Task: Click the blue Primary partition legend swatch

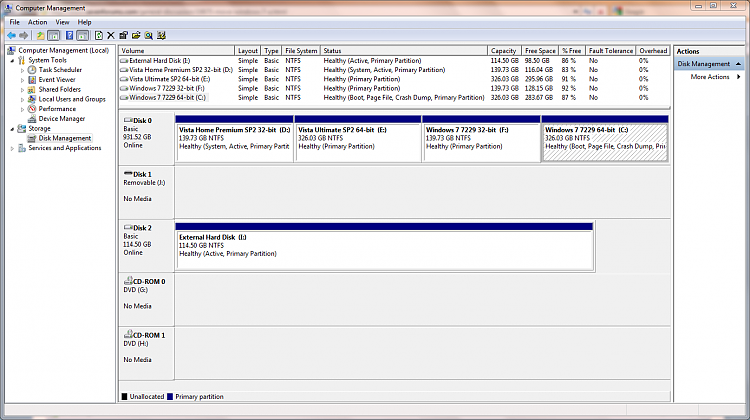Action: [170, 397]
